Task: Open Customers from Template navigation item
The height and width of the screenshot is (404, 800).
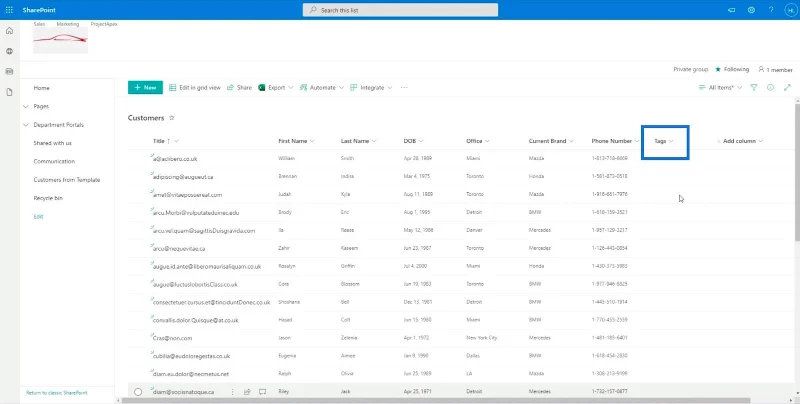Action: [67, 180]
